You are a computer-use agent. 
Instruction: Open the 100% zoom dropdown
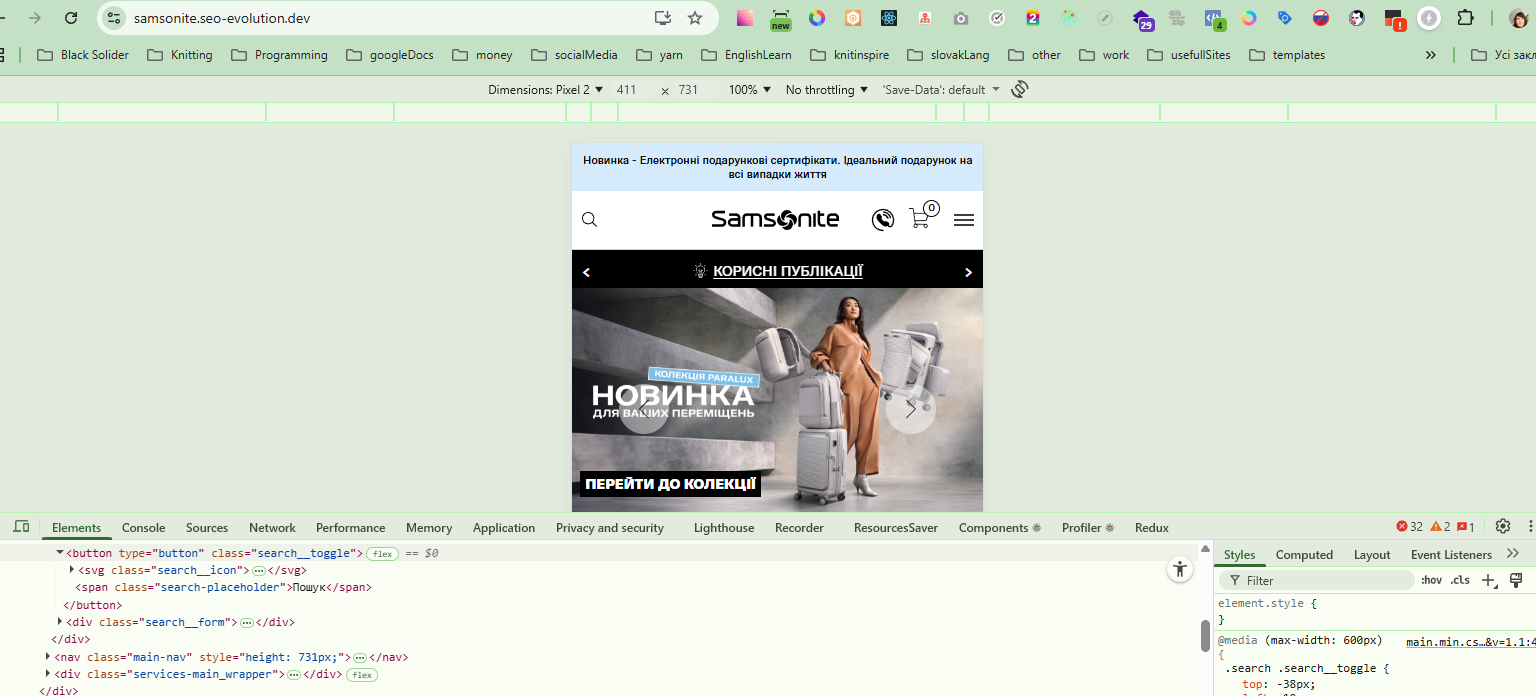click(750, 89)
